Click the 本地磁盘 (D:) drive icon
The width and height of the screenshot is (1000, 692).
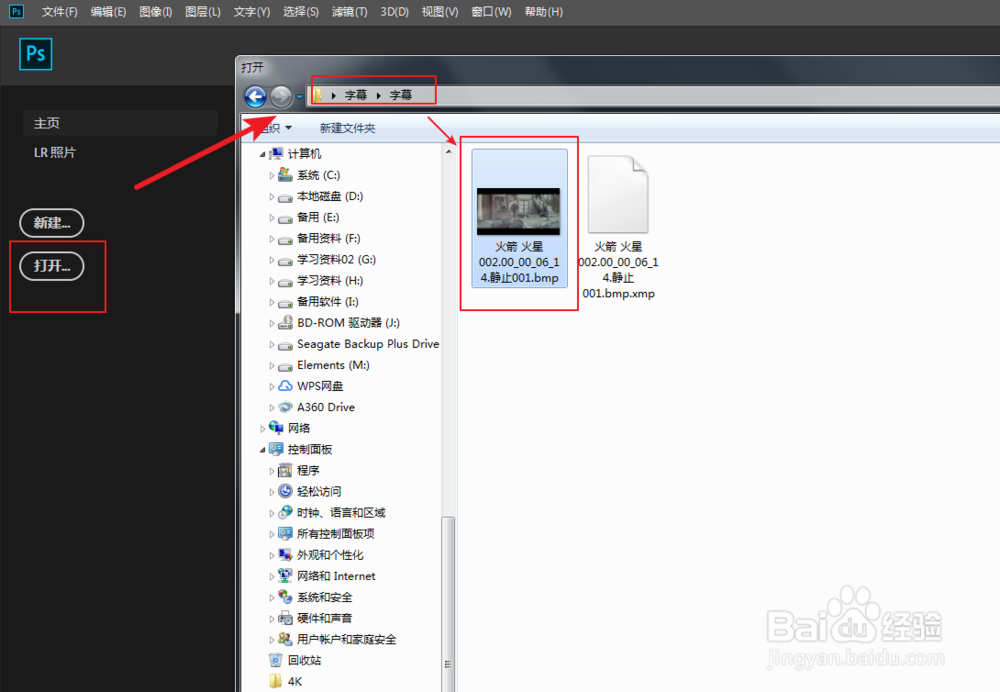(x=285, y=197)
